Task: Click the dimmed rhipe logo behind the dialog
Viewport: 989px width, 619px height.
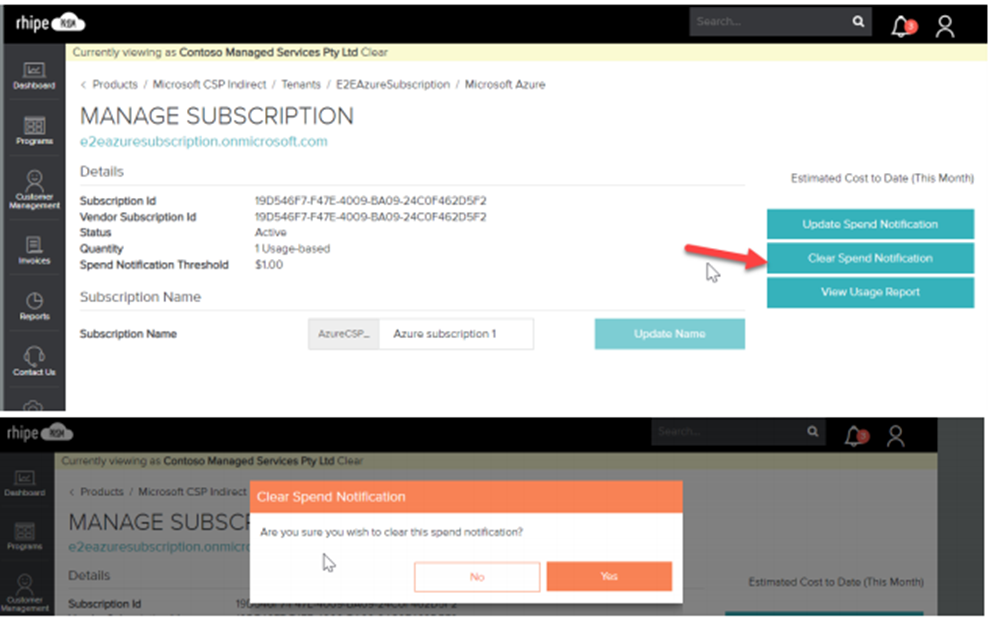Action: coord(40,433)
